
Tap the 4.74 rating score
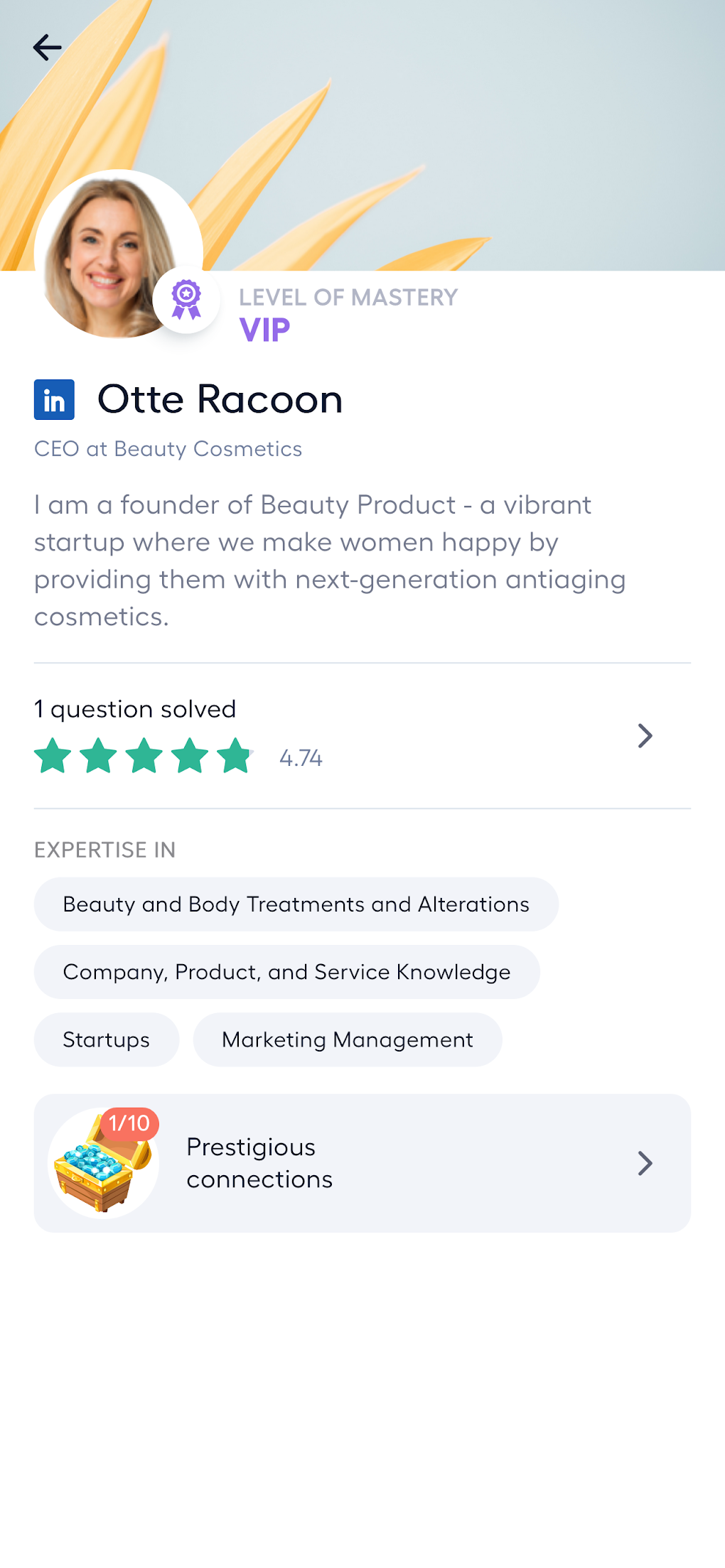point(301,758)
